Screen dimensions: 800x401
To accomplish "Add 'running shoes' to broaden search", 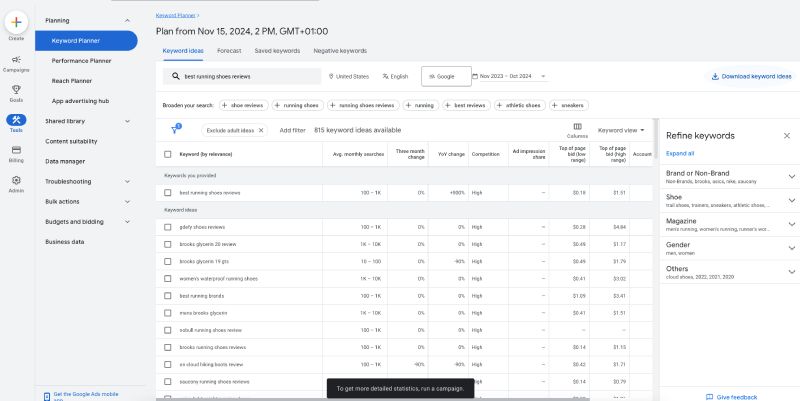I will click(296, 105).
